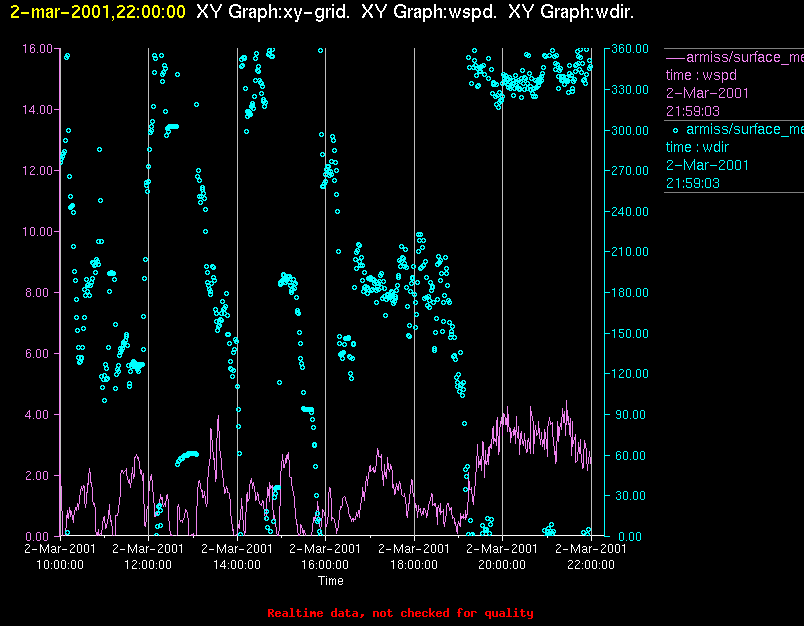Click the 10:00:00 time axis label

click(60, 565)
